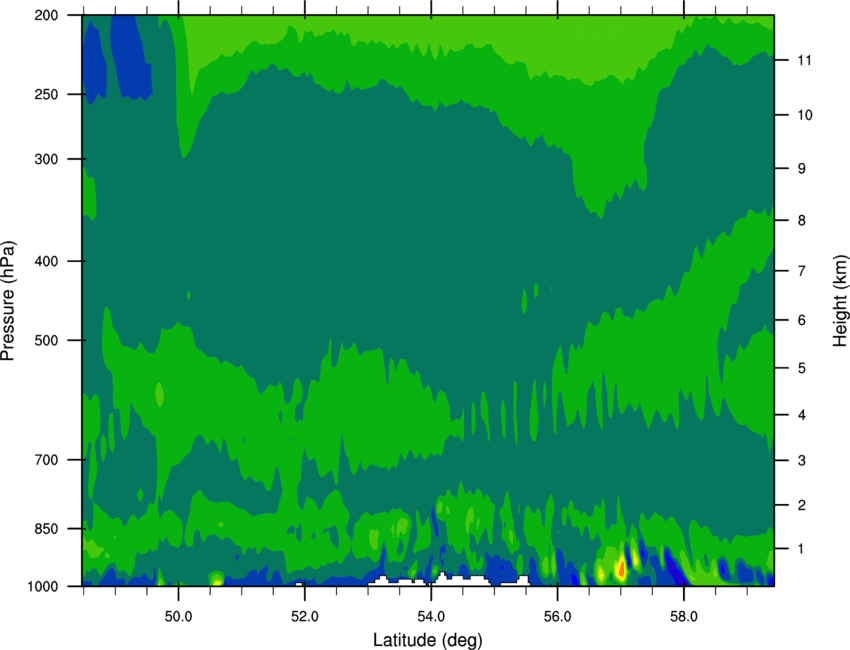Image resolution: width=850 pixels, height=650 pixels.
Task: Select the 700 pressure tick label
Action: 46,460
